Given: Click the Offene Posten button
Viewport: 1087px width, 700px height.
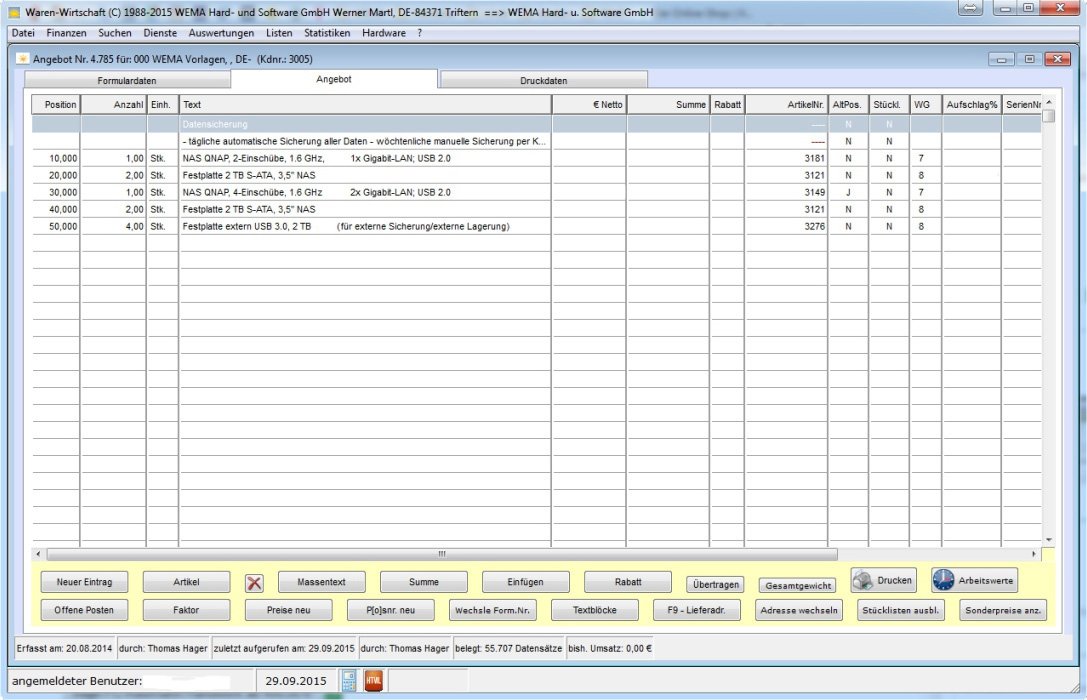Looking at the screenshot, I should 84,610.
